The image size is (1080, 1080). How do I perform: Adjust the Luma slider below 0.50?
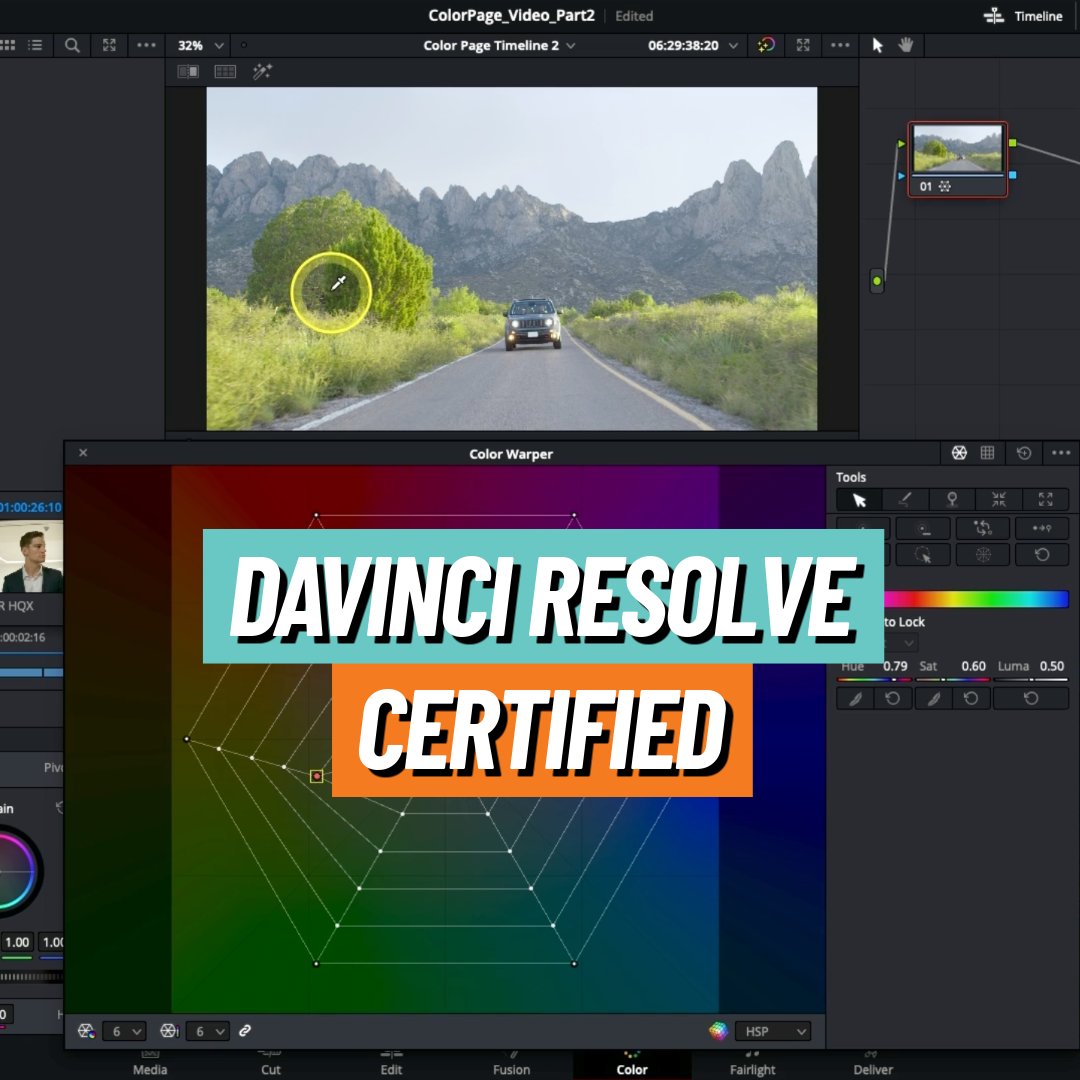(x=1031, y=680)
